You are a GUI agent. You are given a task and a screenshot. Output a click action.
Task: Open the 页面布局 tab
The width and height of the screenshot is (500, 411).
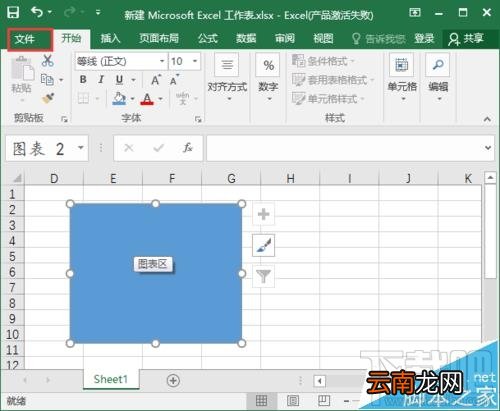point(159,39)
